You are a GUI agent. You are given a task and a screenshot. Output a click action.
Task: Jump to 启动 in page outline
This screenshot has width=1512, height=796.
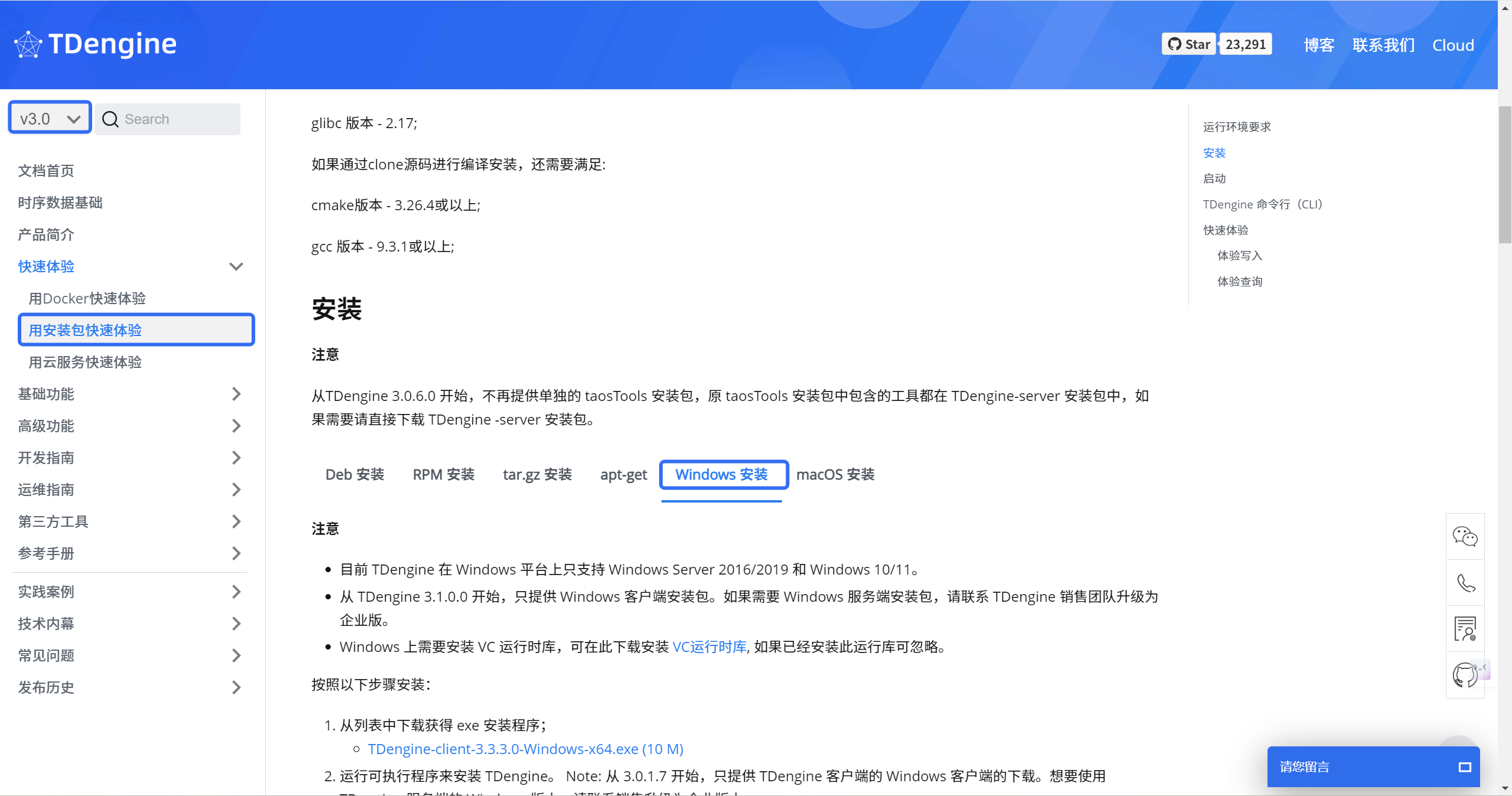coord(1214,178)
